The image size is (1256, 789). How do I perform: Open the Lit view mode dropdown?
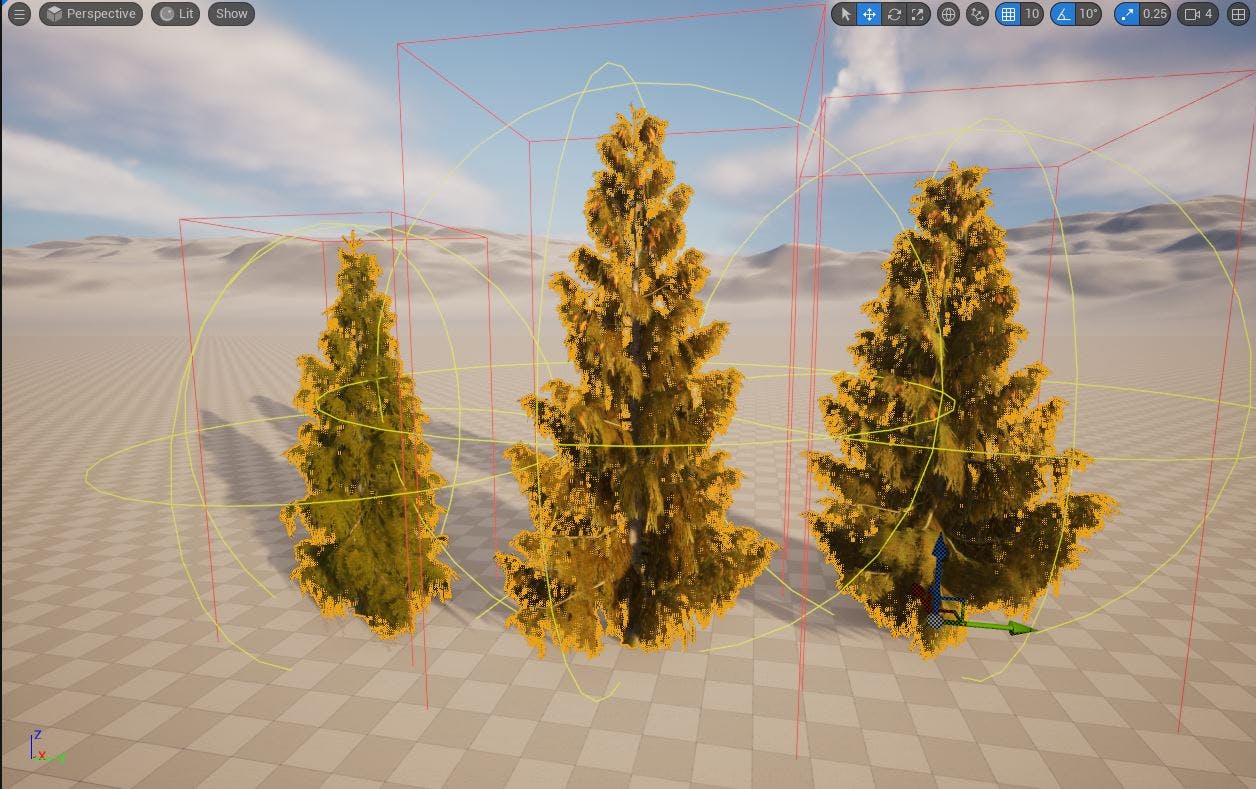coord(175,14)
